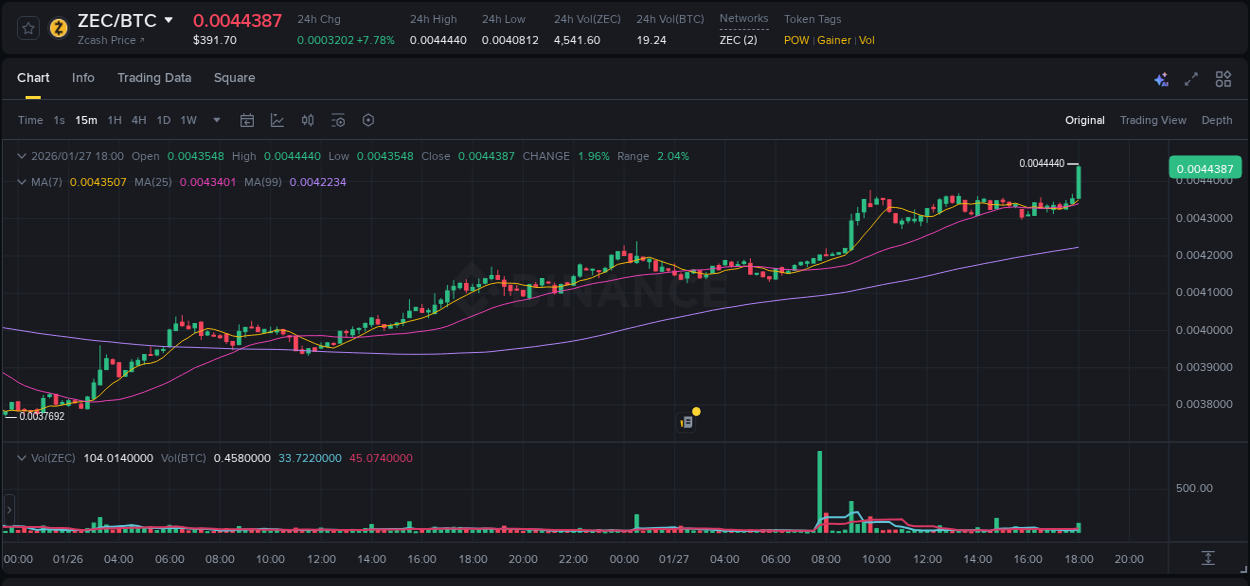Expand the chart to fullscreen

click(1191, 78)
